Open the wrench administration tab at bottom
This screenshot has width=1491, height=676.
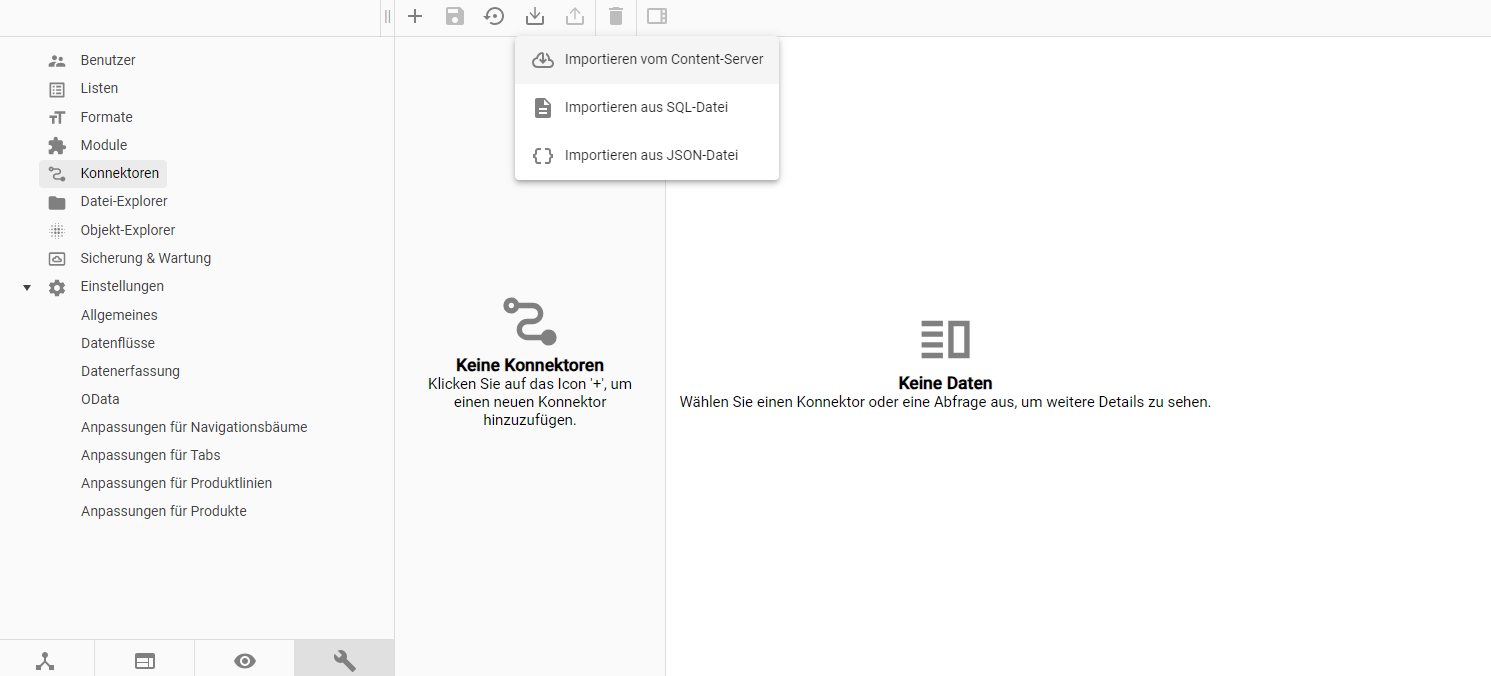[x=344, y=660]
